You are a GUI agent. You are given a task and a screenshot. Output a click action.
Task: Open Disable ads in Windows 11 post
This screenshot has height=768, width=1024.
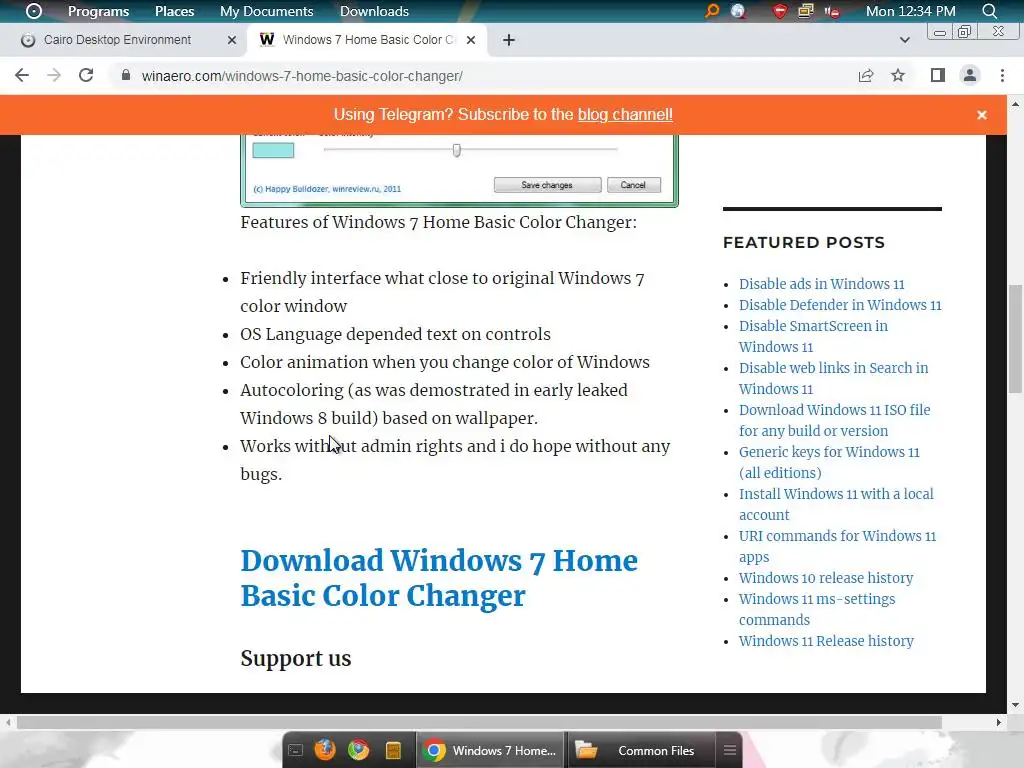822,284
